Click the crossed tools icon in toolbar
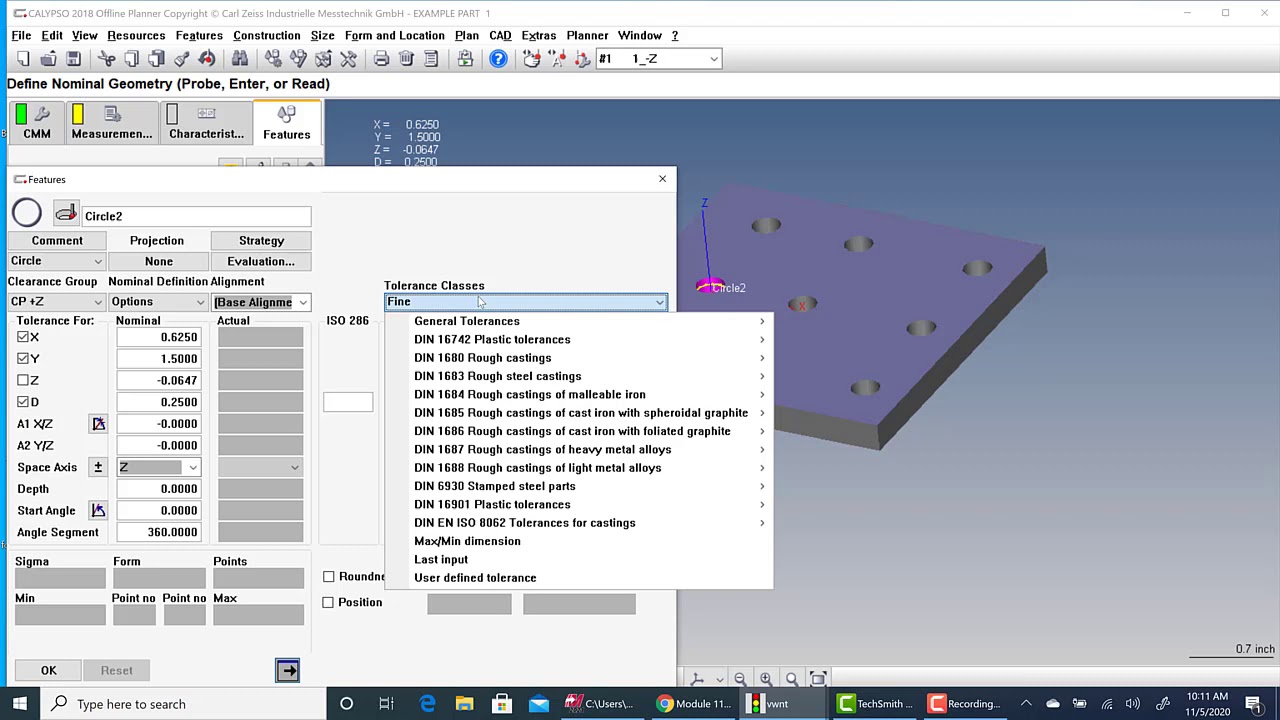Image resolution: width=1280 pixels, height=720 pixels. (x=348, y=59)
